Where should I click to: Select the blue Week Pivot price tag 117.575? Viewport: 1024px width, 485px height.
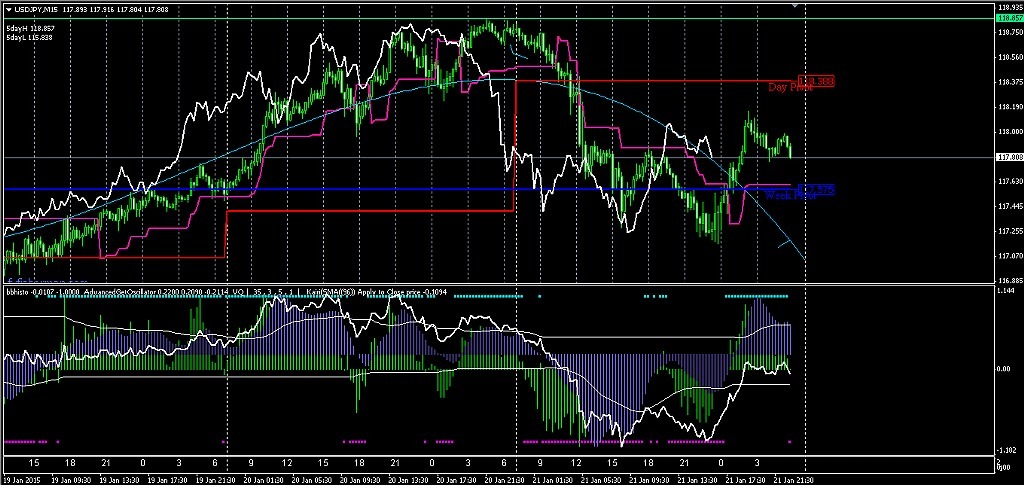tap(816, 190)
